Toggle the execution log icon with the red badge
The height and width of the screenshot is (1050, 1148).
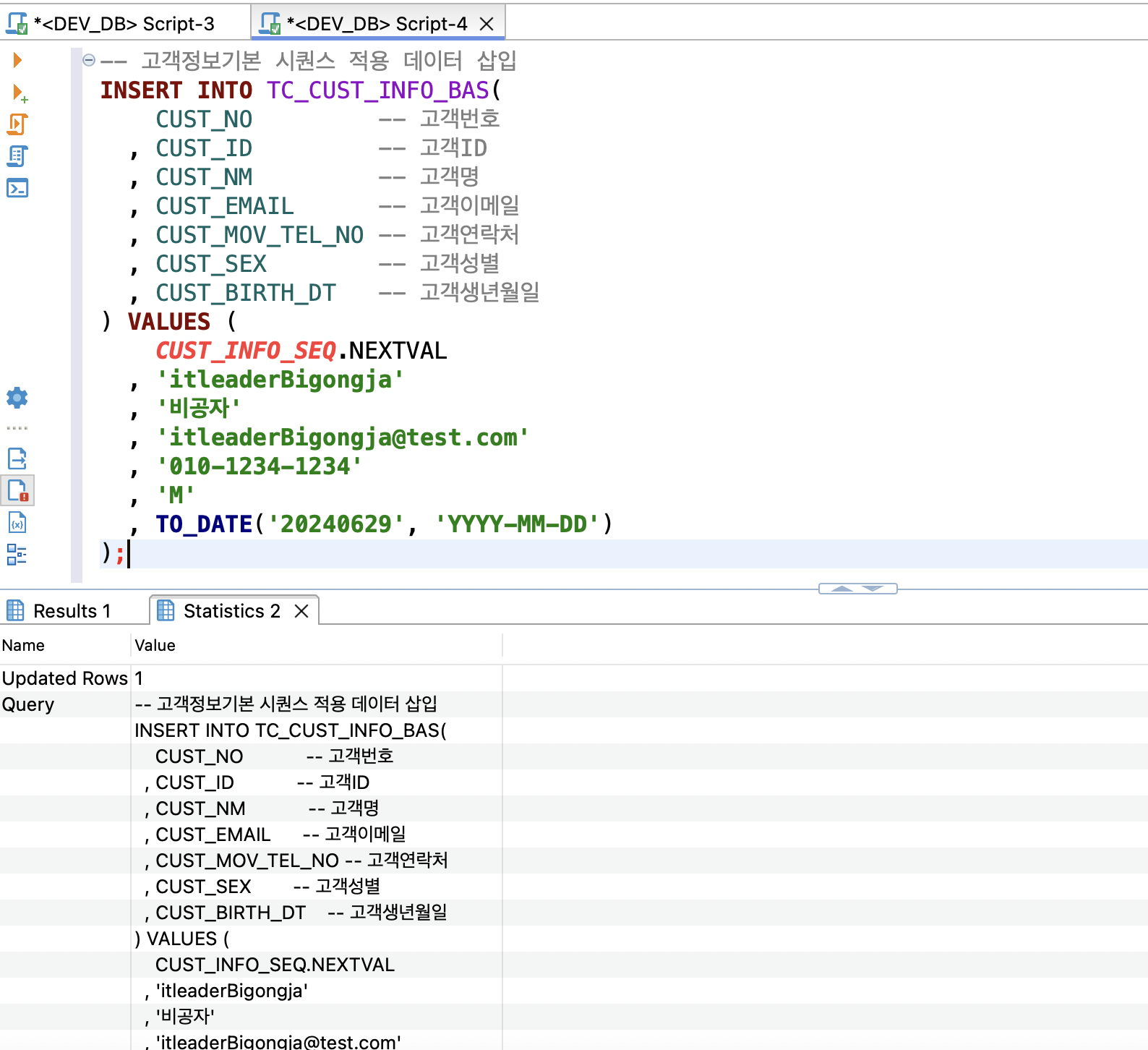tap(17, 490)
